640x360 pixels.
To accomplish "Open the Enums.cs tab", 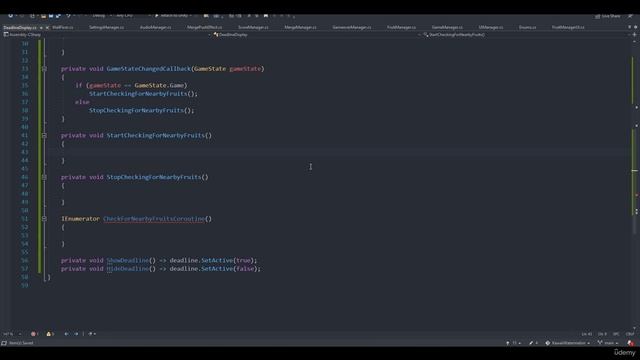I will point(527,27).
